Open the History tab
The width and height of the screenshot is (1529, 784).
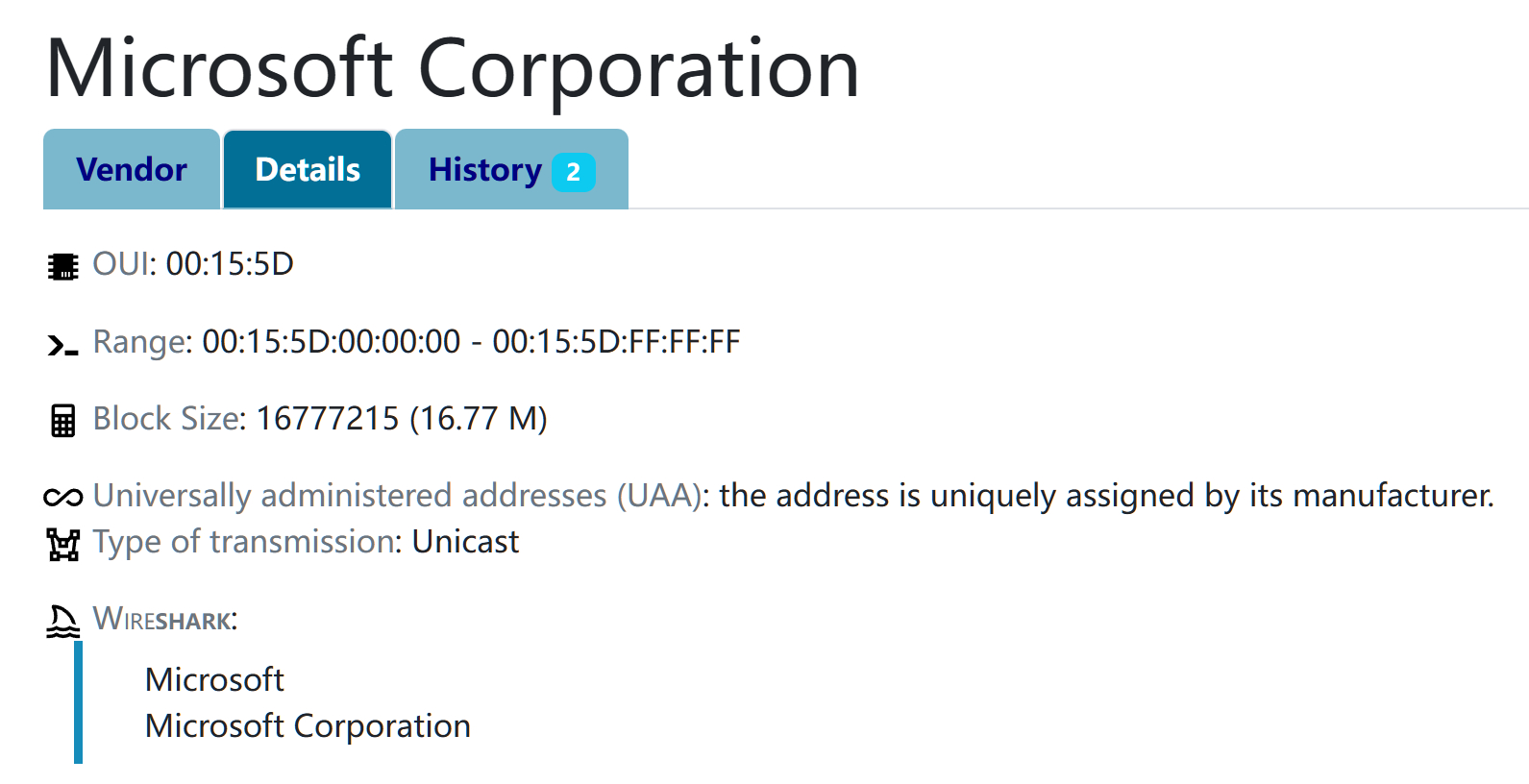485,170
